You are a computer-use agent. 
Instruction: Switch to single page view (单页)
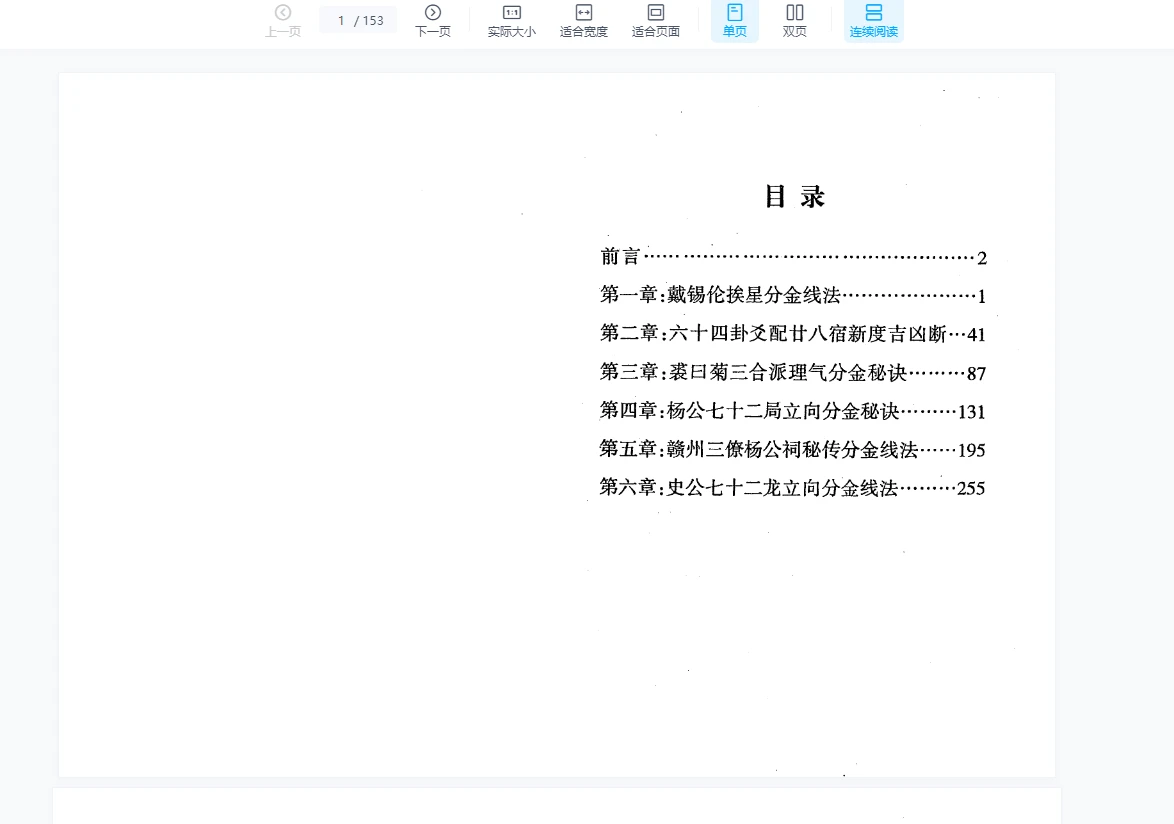[734, 20]
